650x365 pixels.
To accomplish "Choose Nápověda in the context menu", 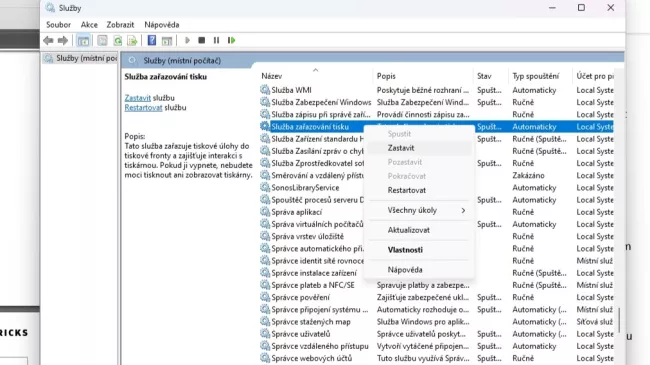I will point(420,270).
